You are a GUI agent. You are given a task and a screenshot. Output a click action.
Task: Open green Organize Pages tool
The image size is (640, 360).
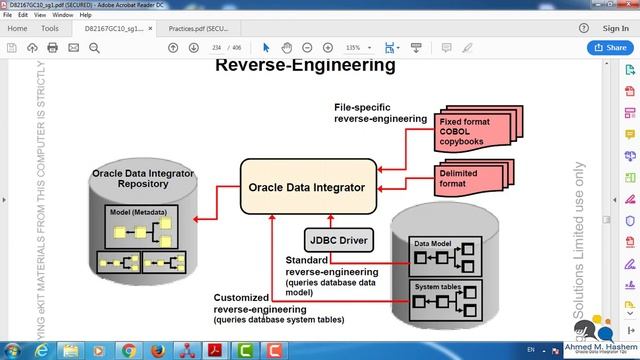point(630,178)
